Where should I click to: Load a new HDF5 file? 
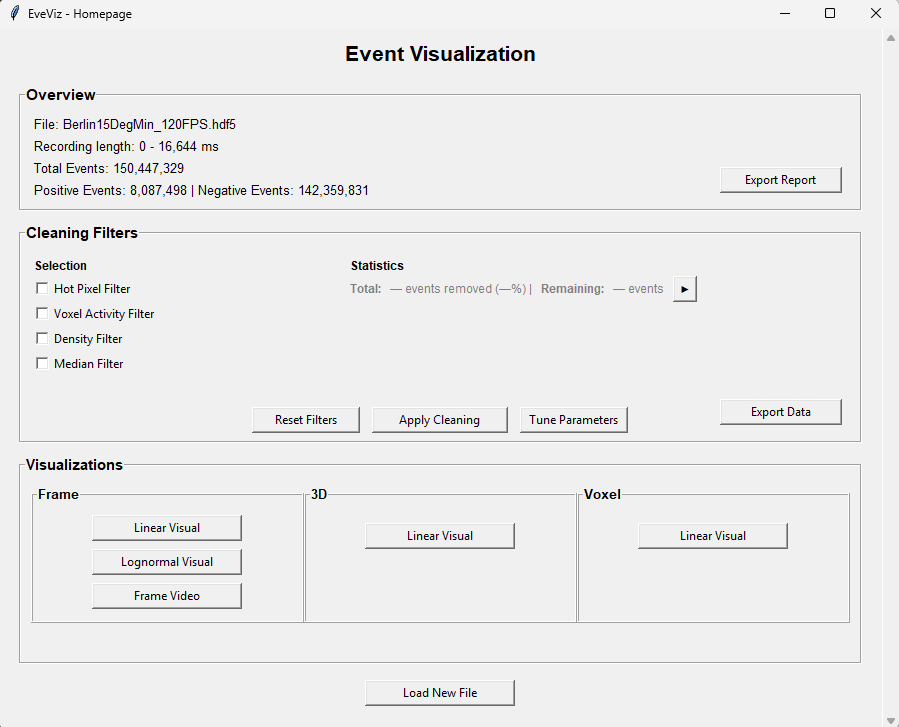(440, 692)
